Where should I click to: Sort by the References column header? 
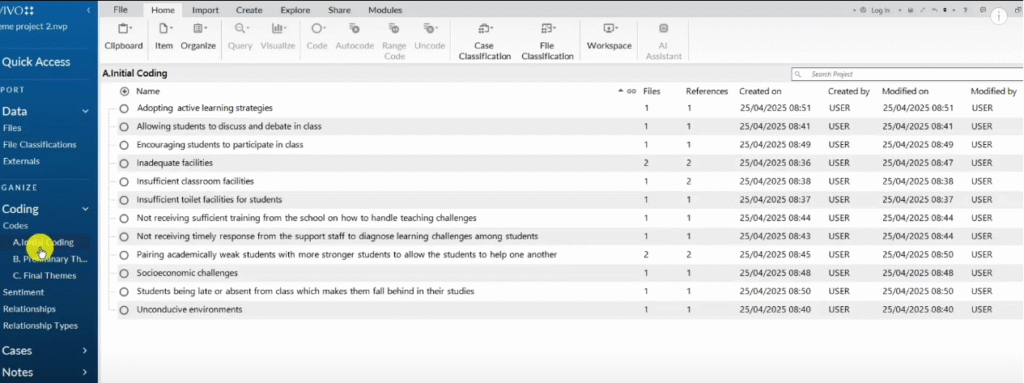click(x=707, y=92)
